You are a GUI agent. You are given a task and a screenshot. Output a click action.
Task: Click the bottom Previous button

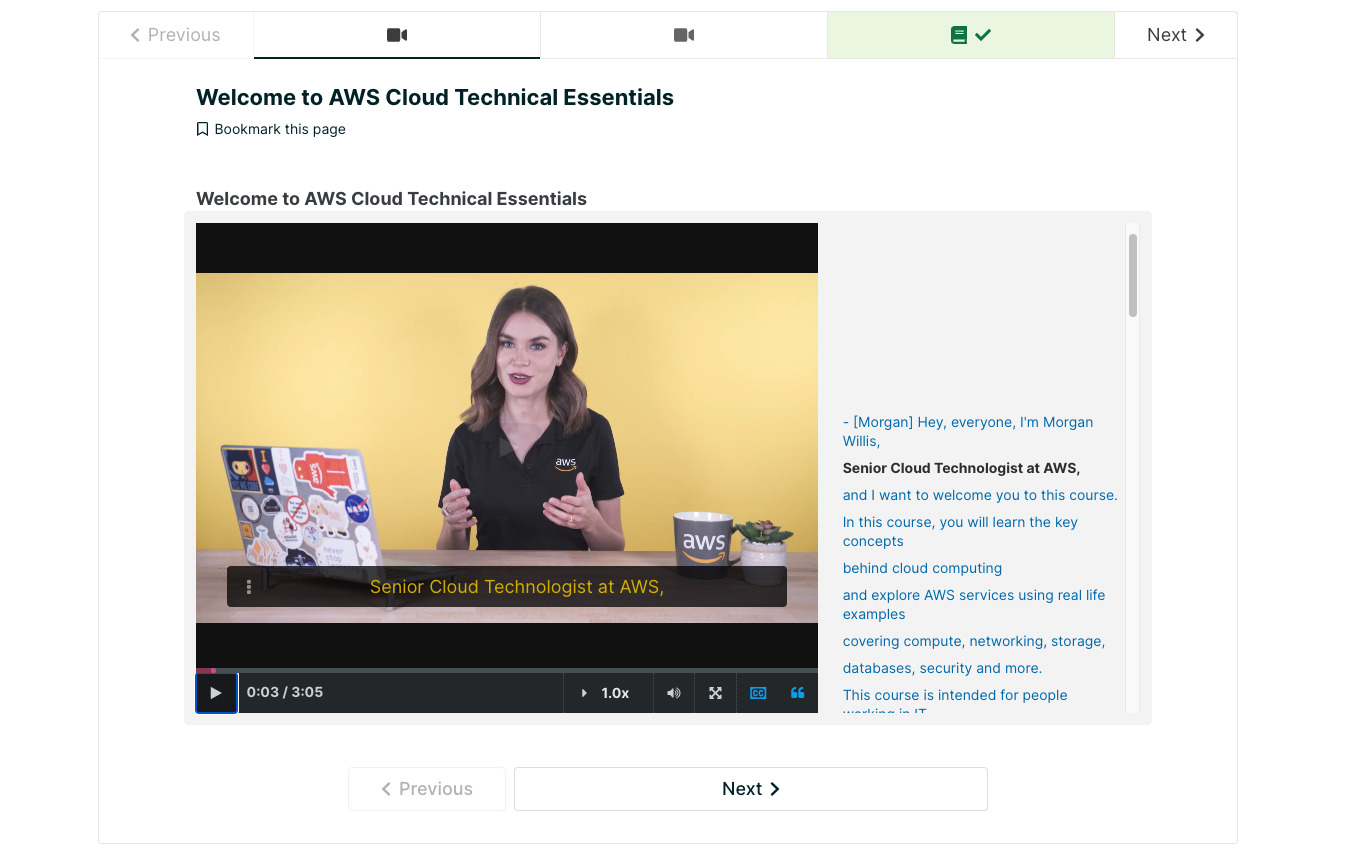[426, 788]
